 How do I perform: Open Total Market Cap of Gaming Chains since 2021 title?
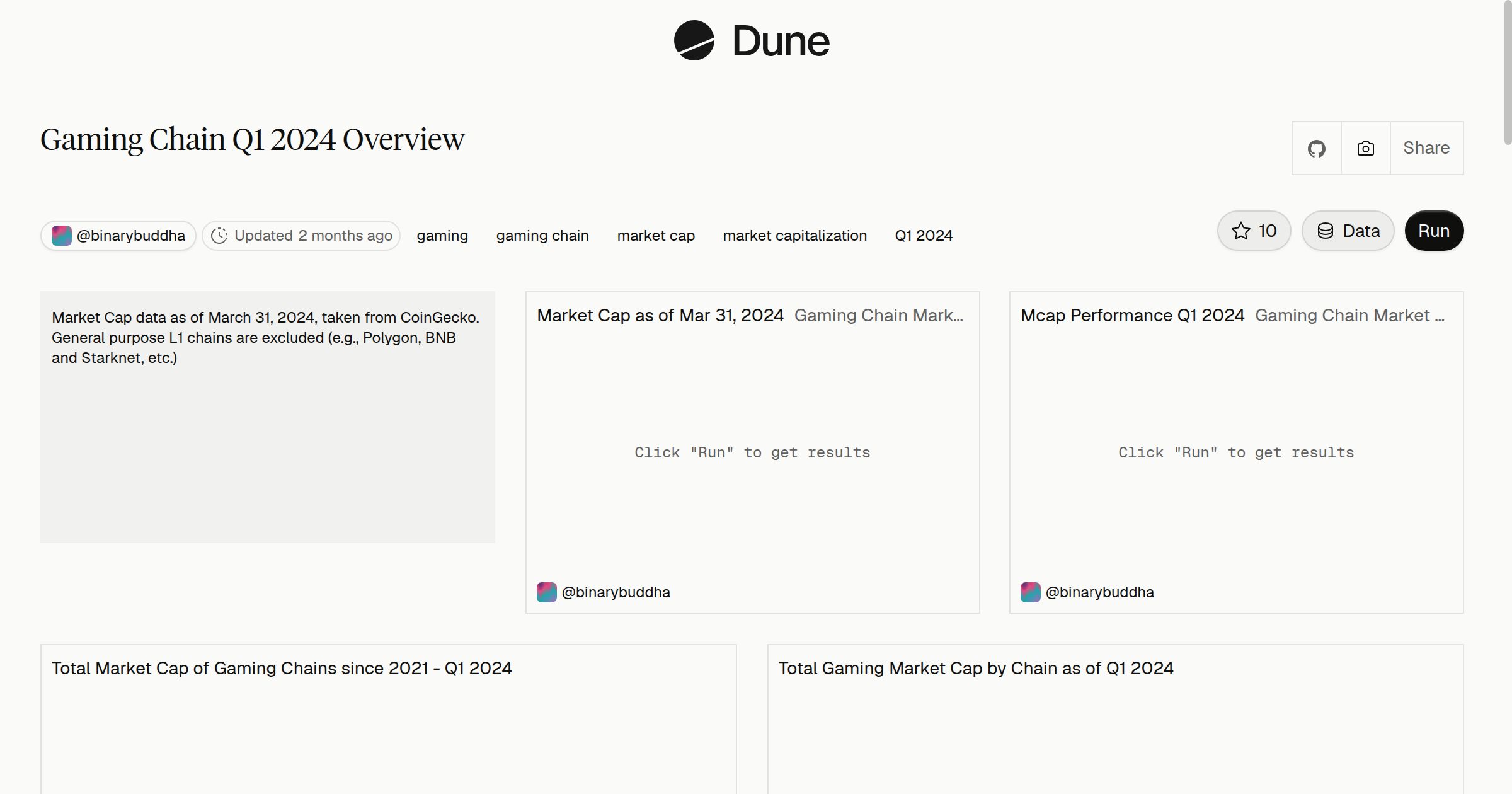[x=282, y=668]
